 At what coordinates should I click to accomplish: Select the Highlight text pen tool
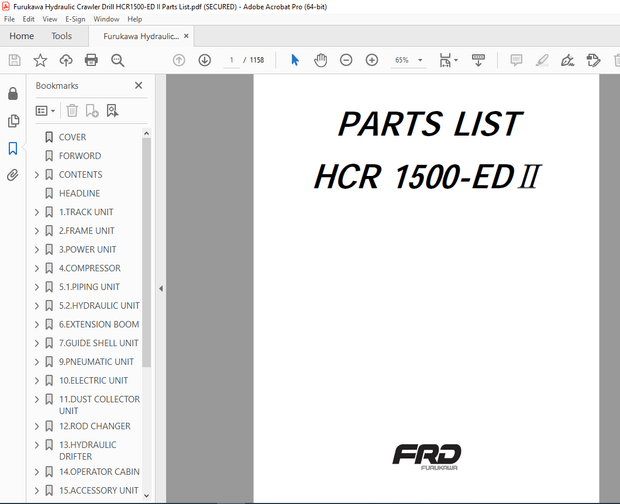pyautogui.click(x=542, y=60)
